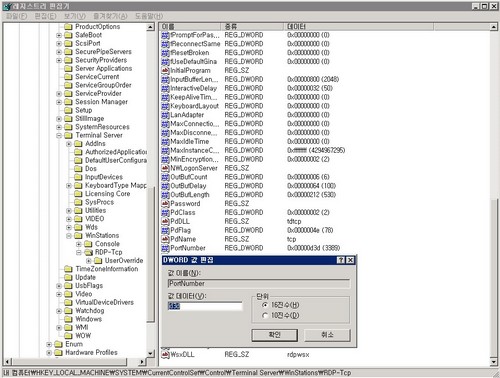The width and height of the screenshot is (500, 378).
Task: Expand the Wds tree node
Action: pyautogui.click(x=69, y=228)
